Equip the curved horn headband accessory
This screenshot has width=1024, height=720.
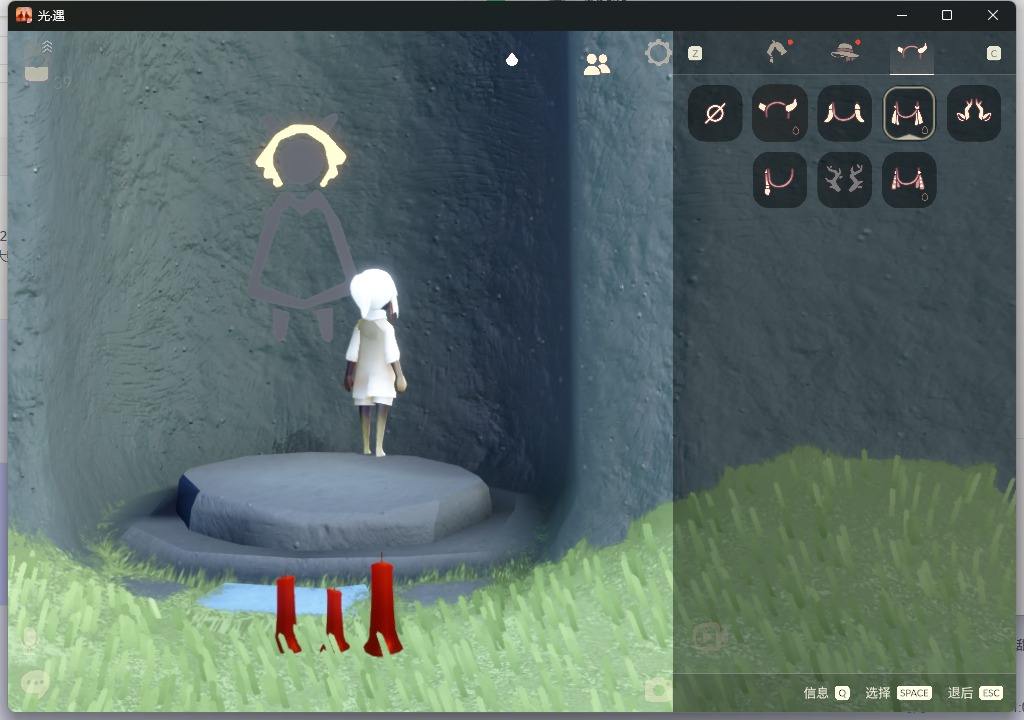coord(779,113)
